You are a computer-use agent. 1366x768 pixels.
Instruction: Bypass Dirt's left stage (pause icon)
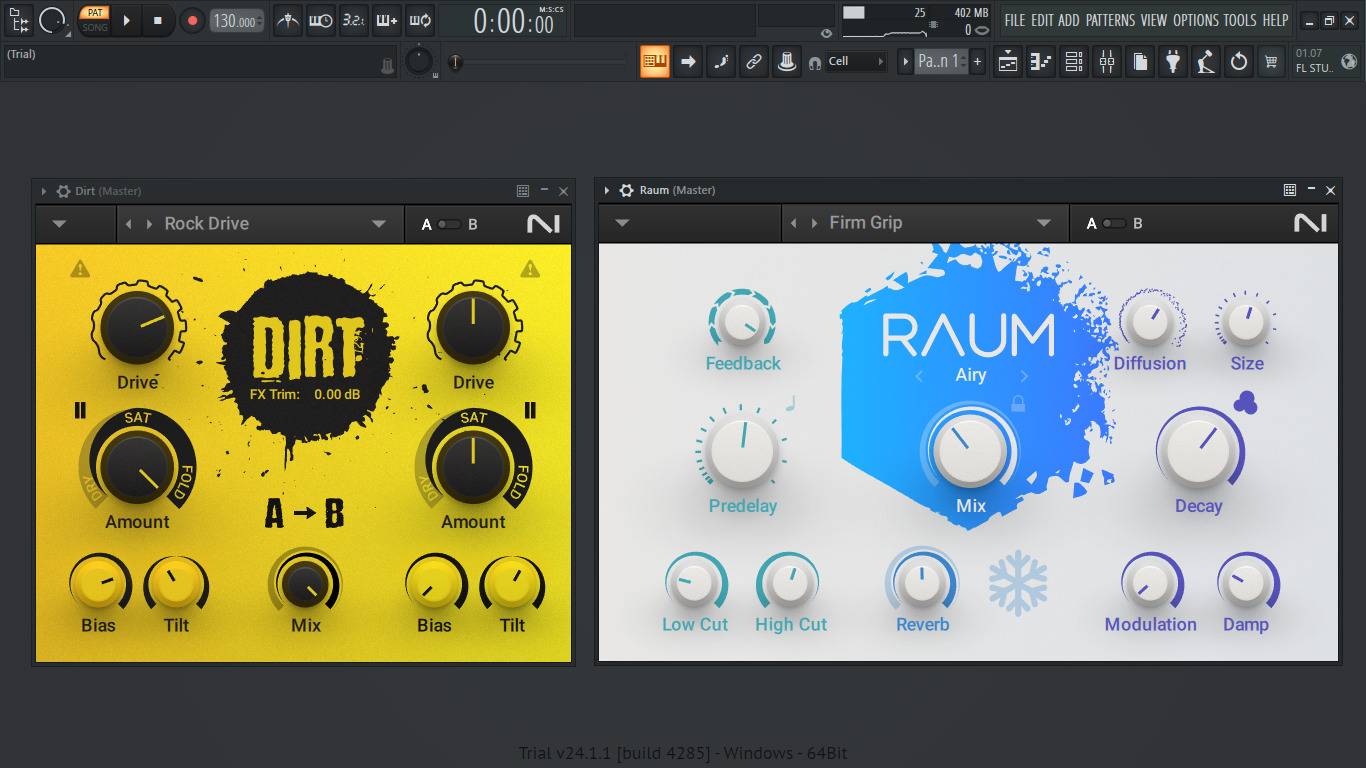click(79, 410)
